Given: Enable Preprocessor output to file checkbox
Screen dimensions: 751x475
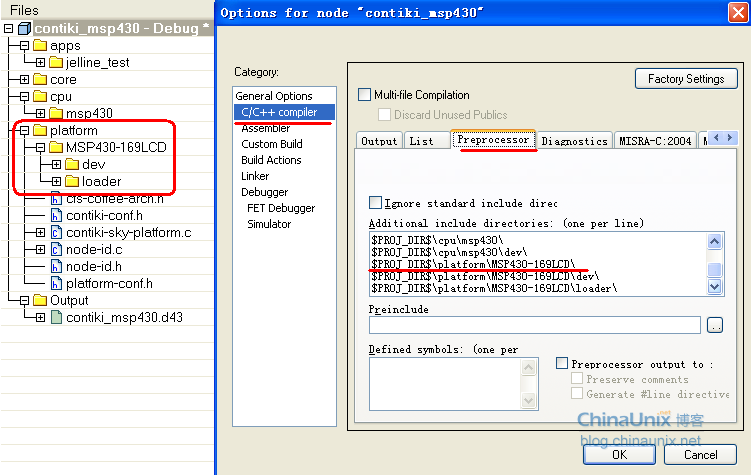Looking at the screenshot, I should pyautogui.click(x=562, y=364).
